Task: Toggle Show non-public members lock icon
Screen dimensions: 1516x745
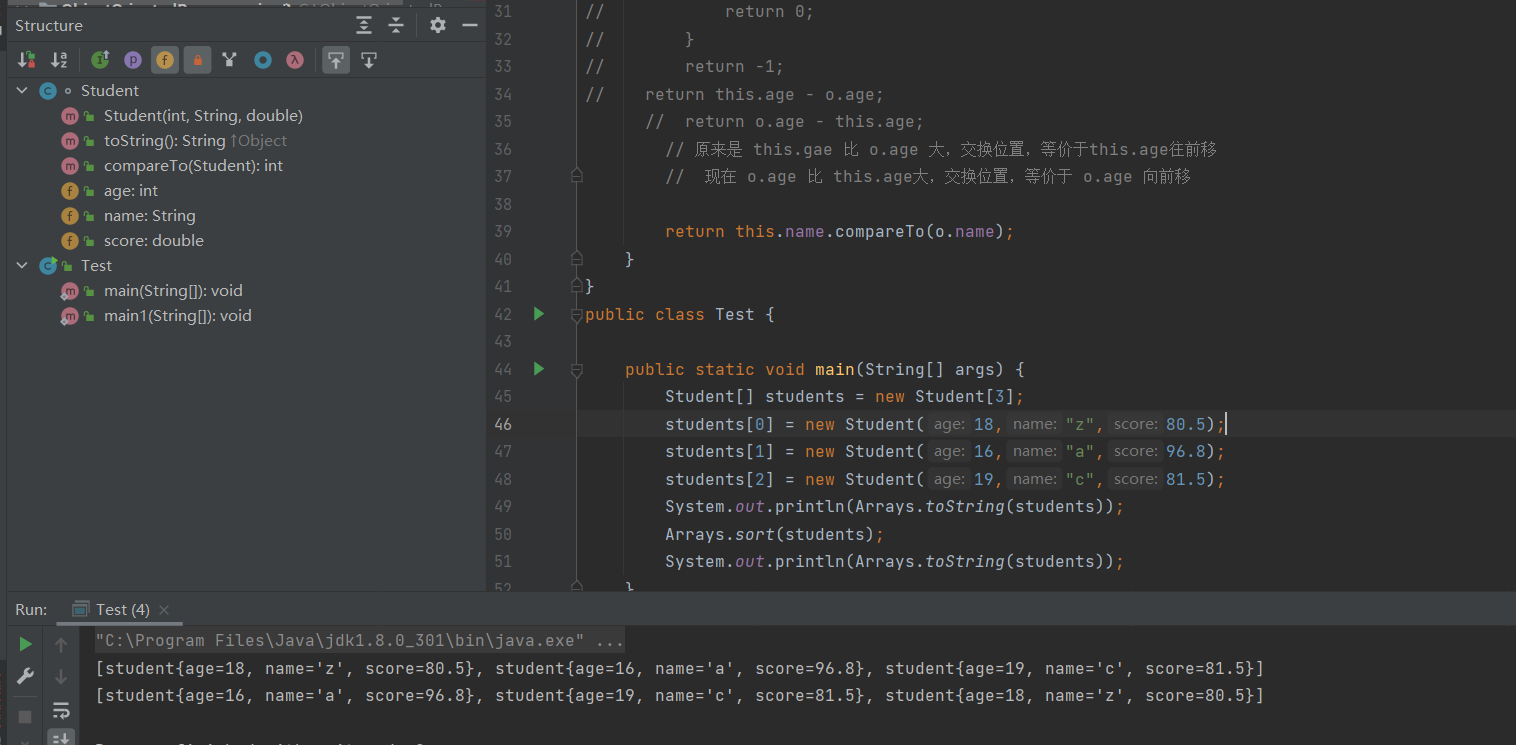Action: pyautogui.click(x=197, y=60)
